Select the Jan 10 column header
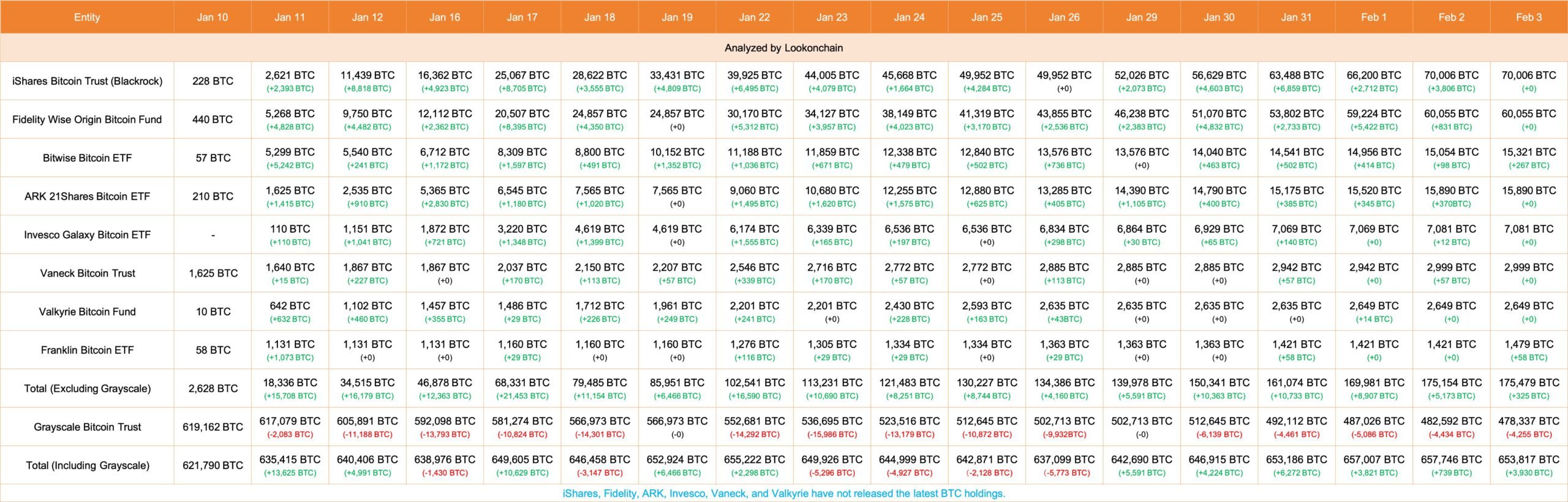Screen dimensions: 1568x502 click(x=213, y=17)
